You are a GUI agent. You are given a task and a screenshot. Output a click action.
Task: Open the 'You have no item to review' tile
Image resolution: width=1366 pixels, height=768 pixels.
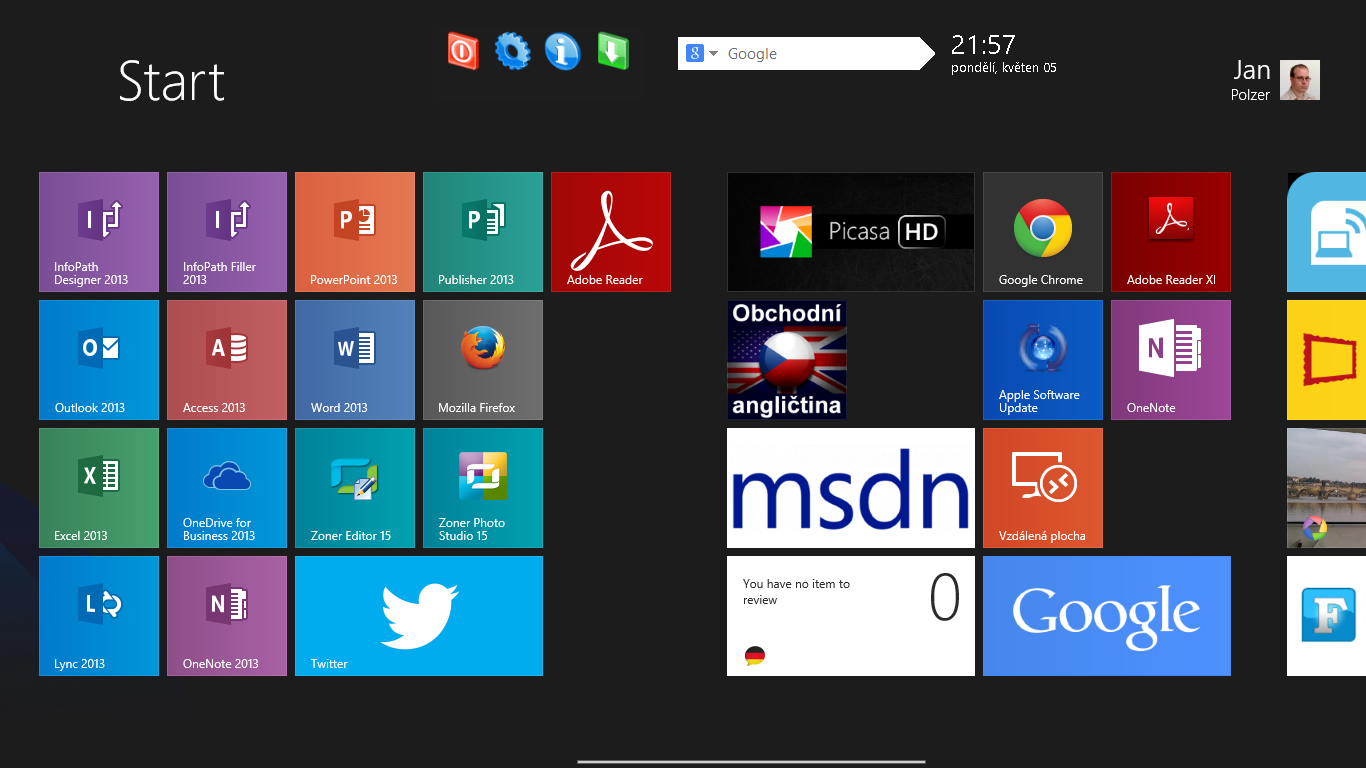851,616
